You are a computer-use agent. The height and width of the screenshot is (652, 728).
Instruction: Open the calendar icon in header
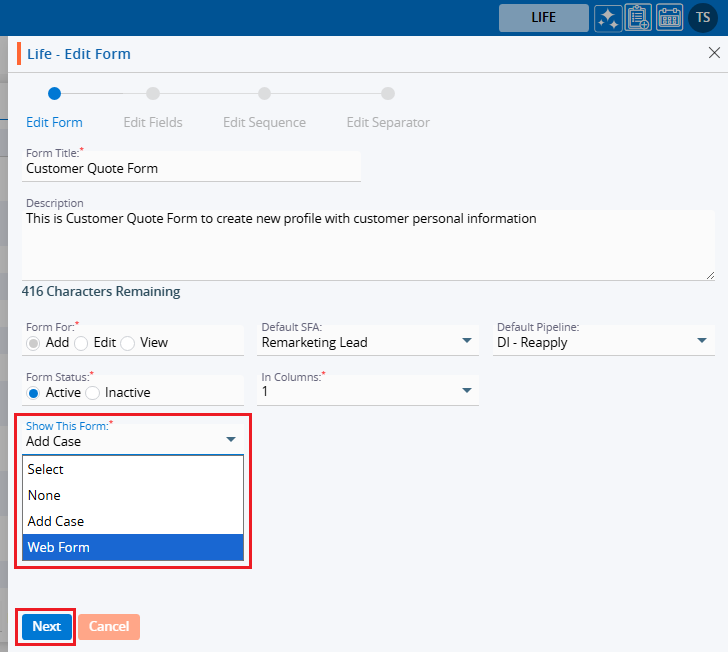(669, 18)
